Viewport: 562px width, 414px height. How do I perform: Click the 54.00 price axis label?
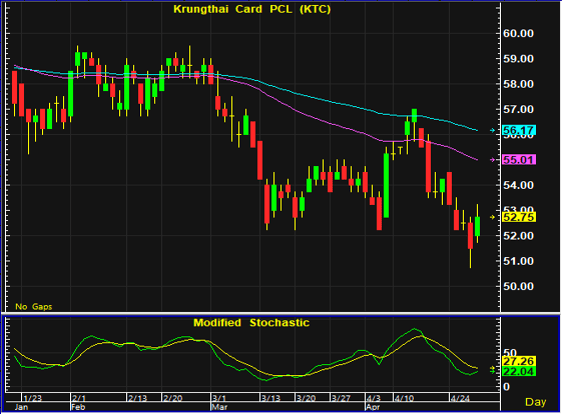[x=518, y=185]
